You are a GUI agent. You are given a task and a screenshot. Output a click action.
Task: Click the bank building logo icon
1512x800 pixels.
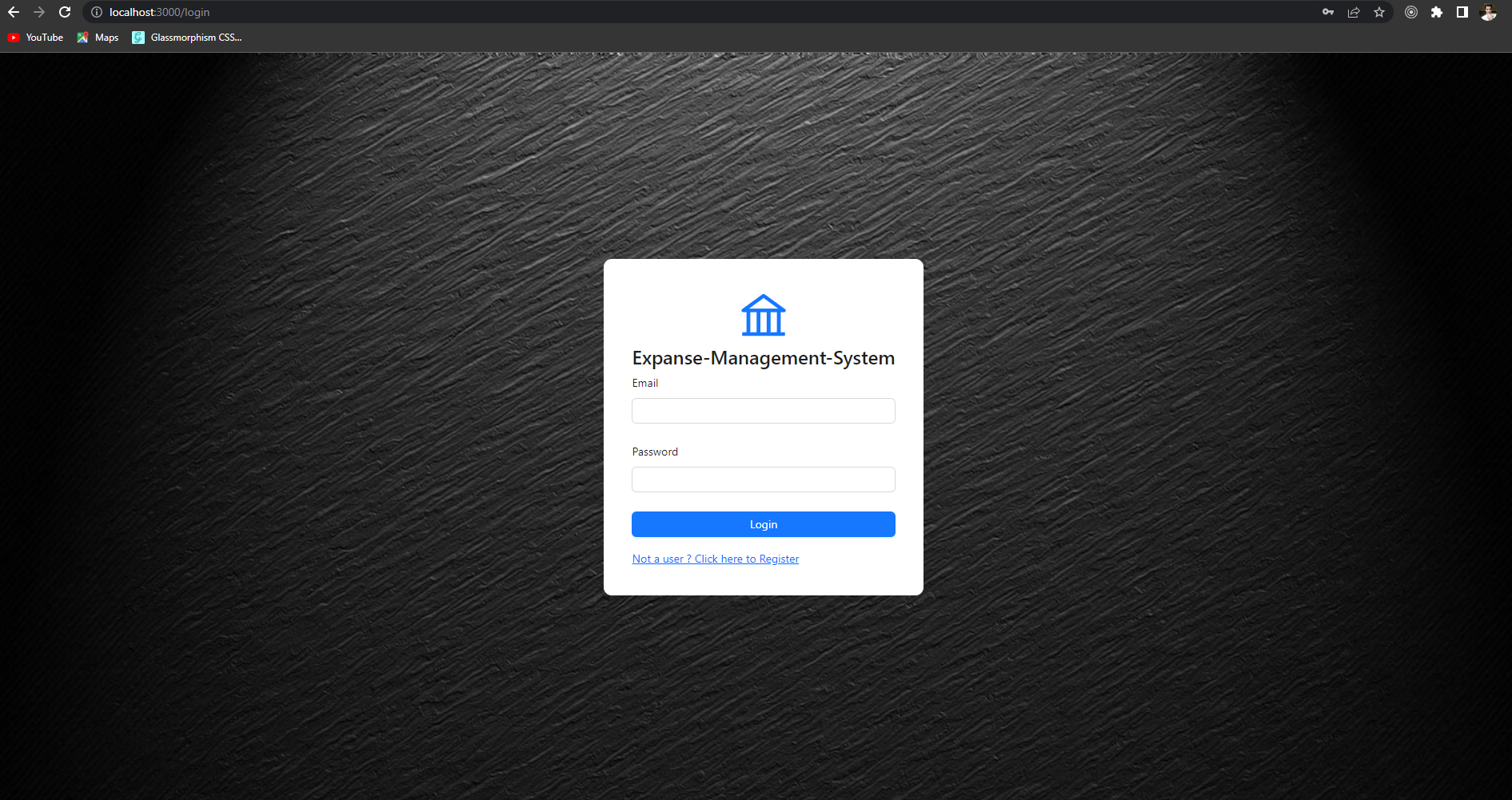pyautogui.click(x=763, y=315)
